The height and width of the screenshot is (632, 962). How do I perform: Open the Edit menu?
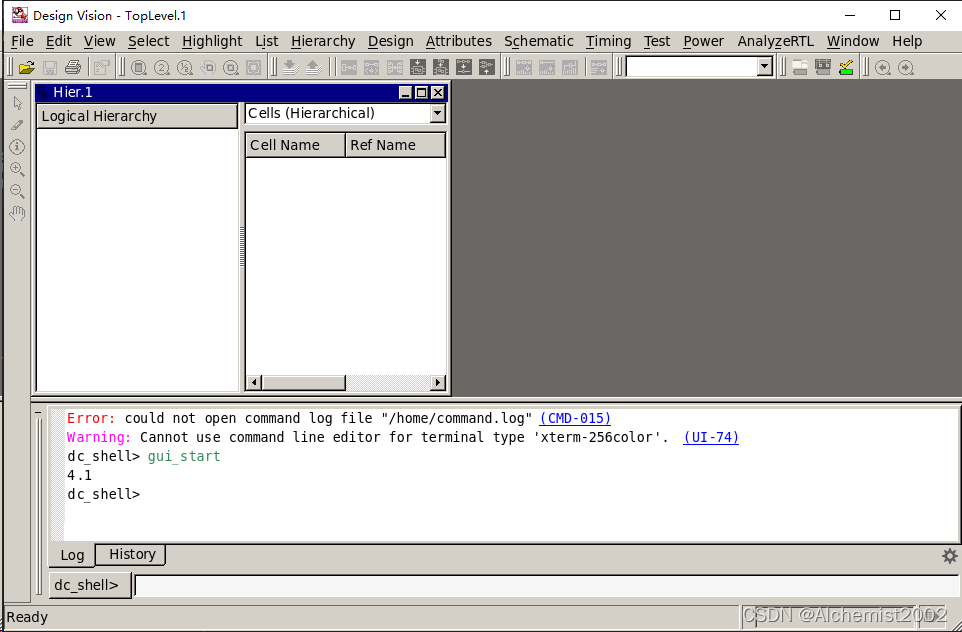pyautogui.click(x=58, y=41)
